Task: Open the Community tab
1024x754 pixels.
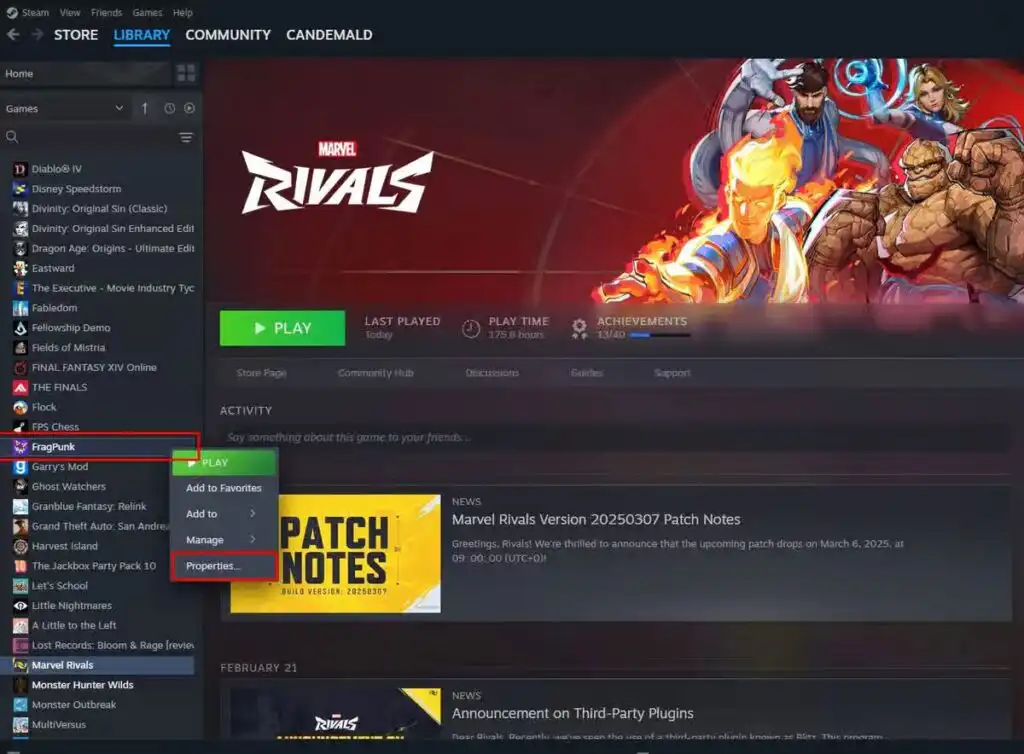Action: 228,35
